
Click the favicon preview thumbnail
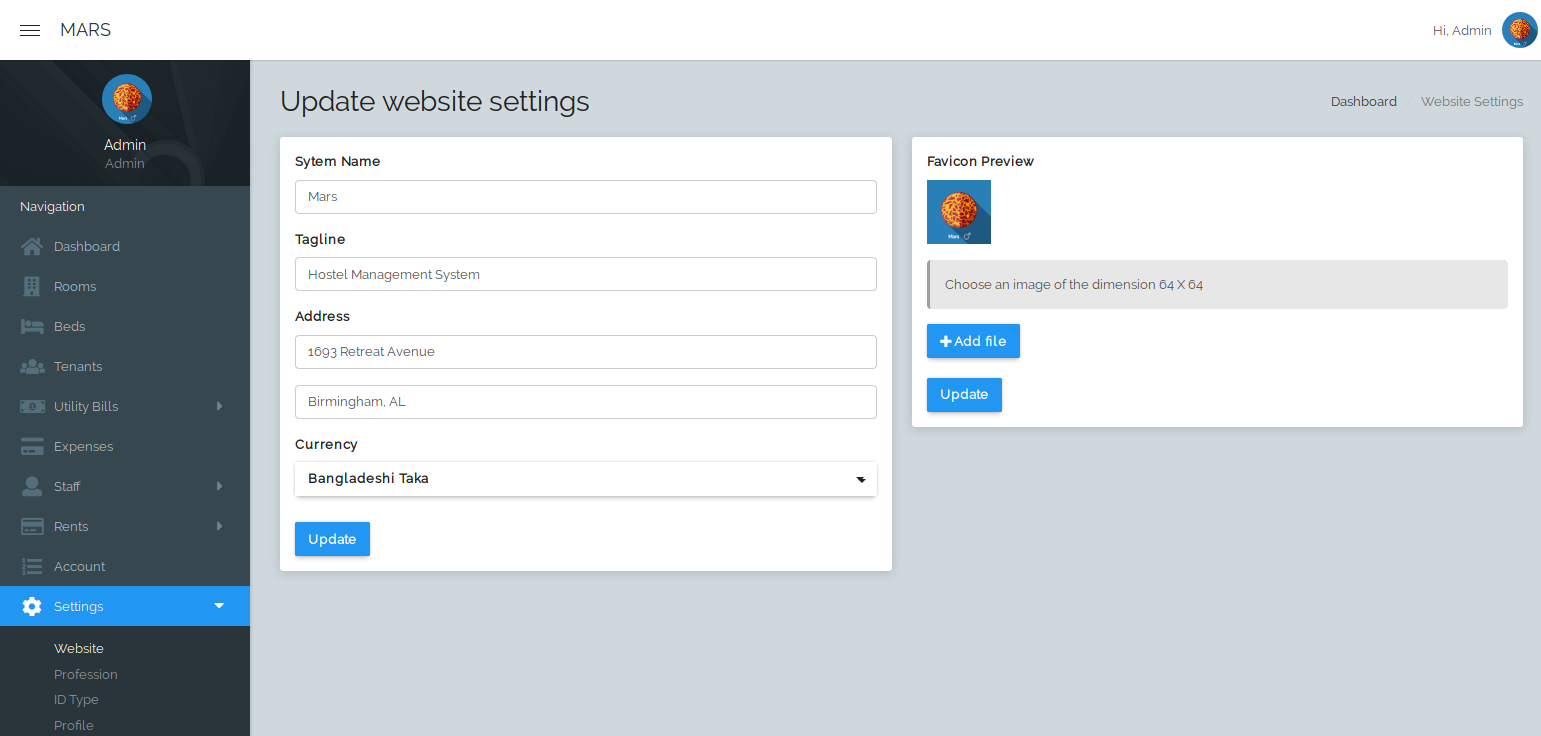[958, 212]
